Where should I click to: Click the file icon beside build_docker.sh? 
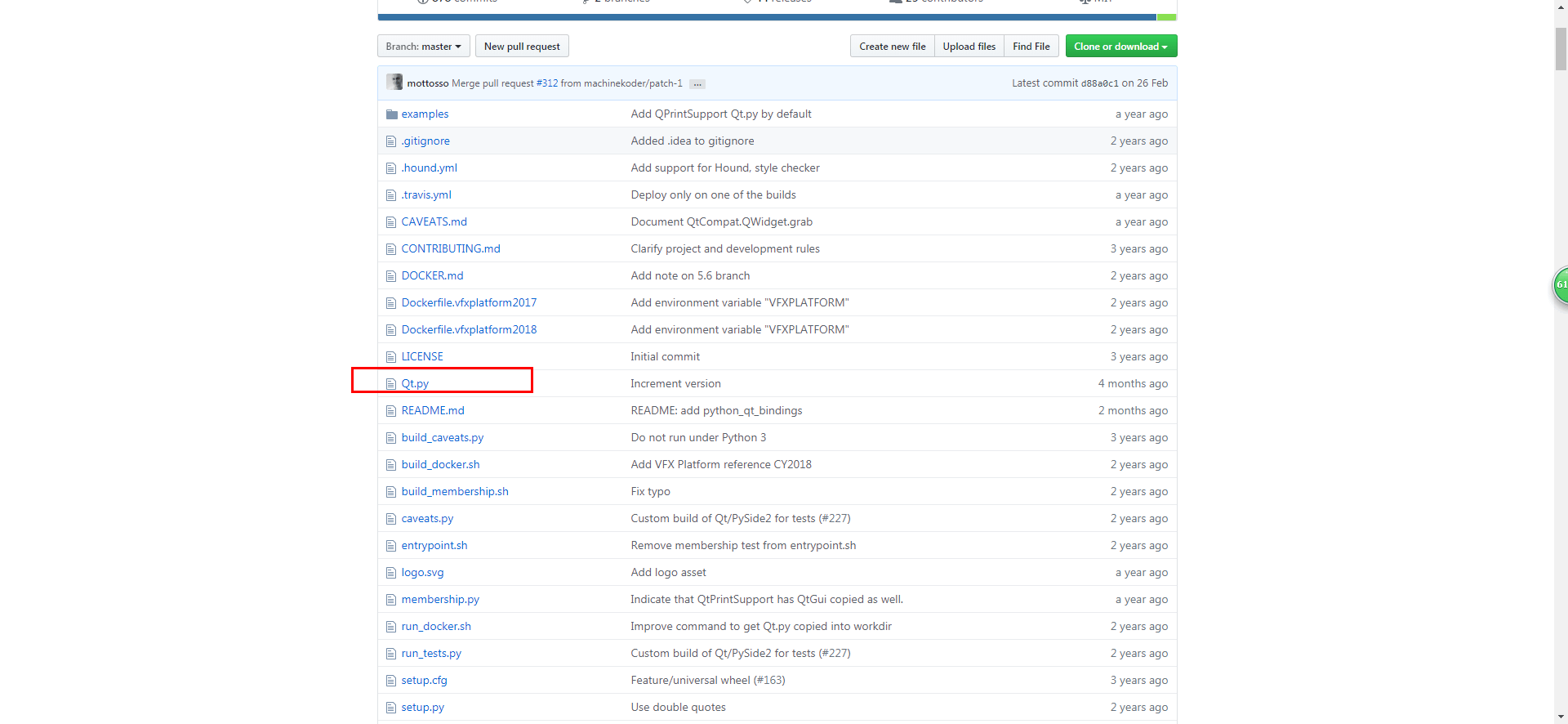390,465
